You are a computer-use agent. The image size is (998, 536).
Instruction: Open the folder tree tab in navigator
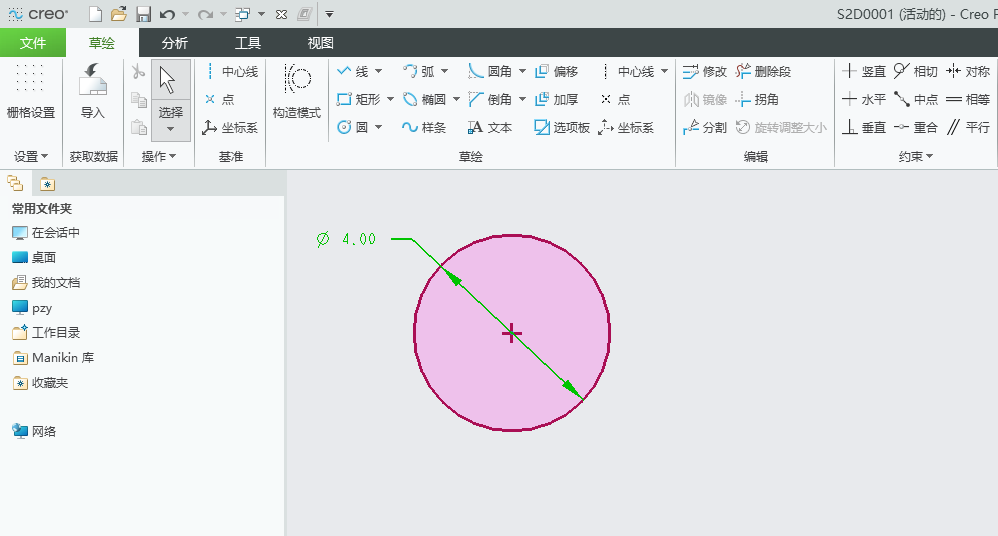click(15, 184)
